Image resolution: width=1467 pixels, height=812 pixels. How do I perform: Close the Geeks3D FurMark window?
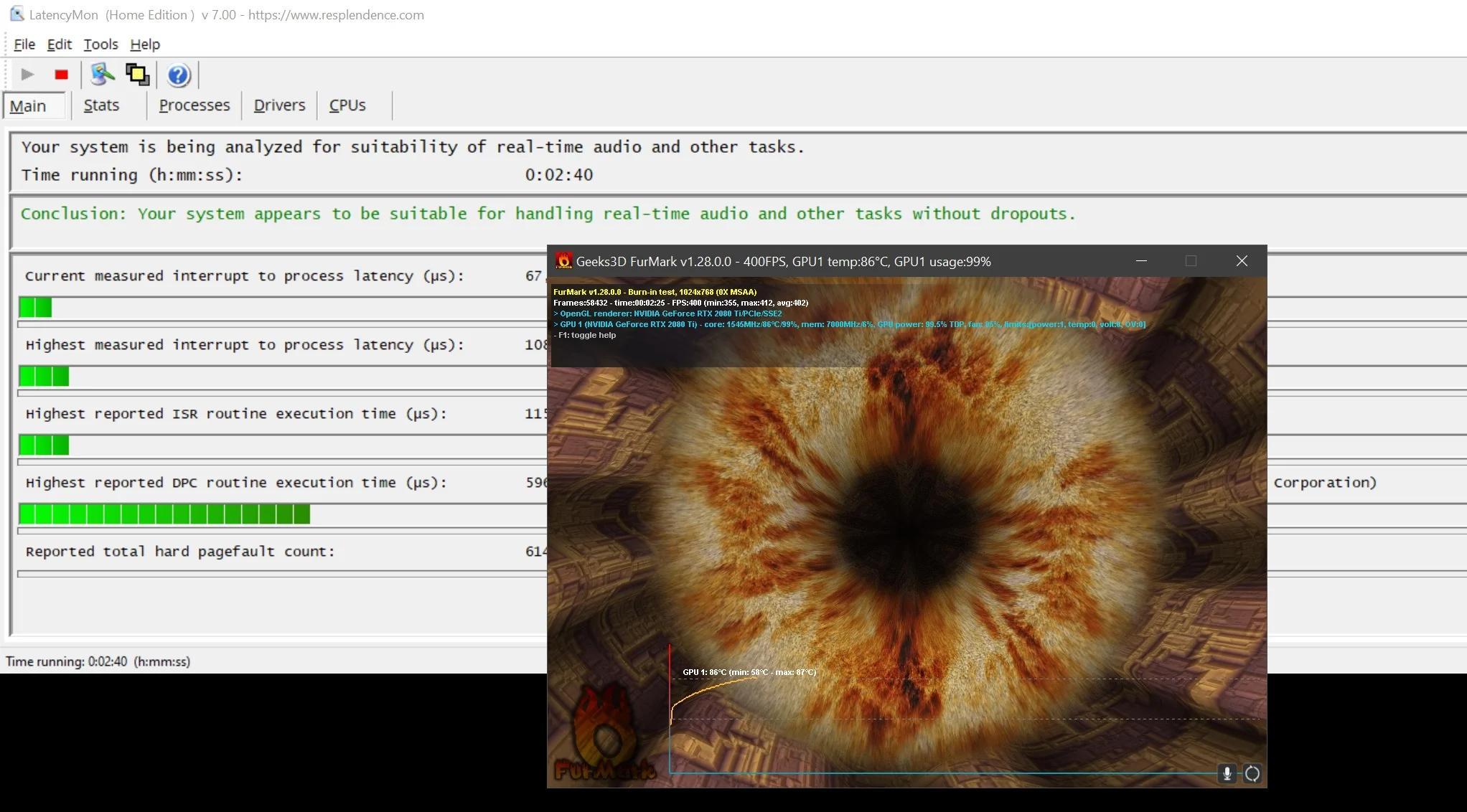(1242, 261)
